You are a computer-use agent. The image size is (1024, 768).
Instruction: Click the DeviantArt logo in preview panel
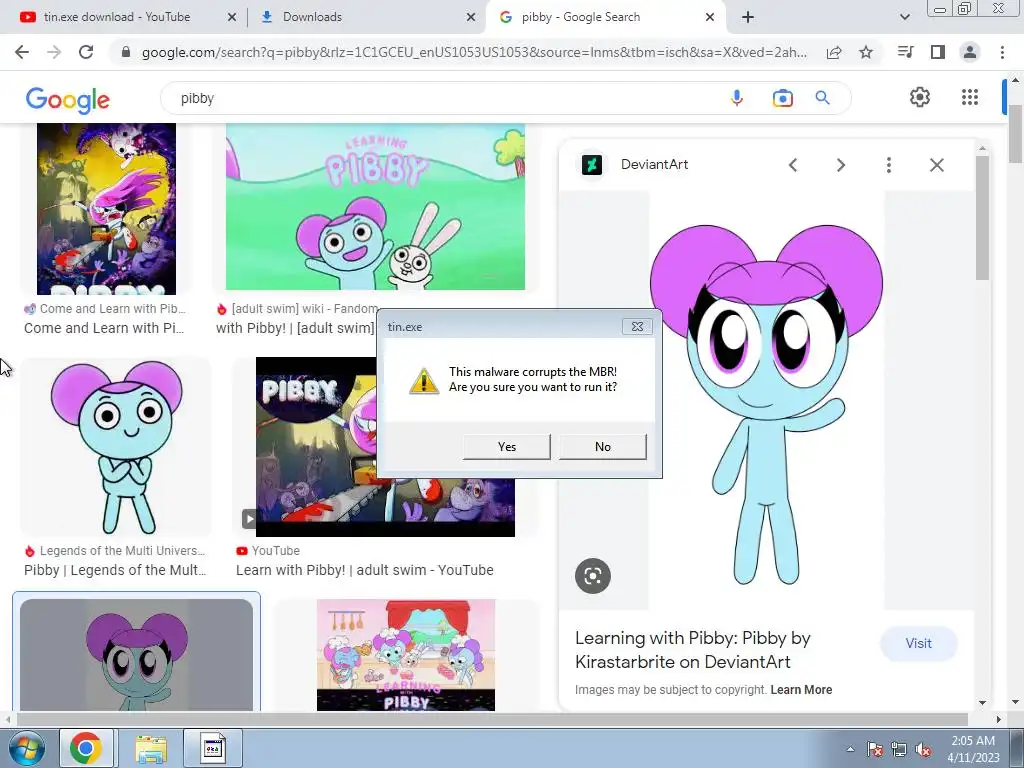pos(592,165)
